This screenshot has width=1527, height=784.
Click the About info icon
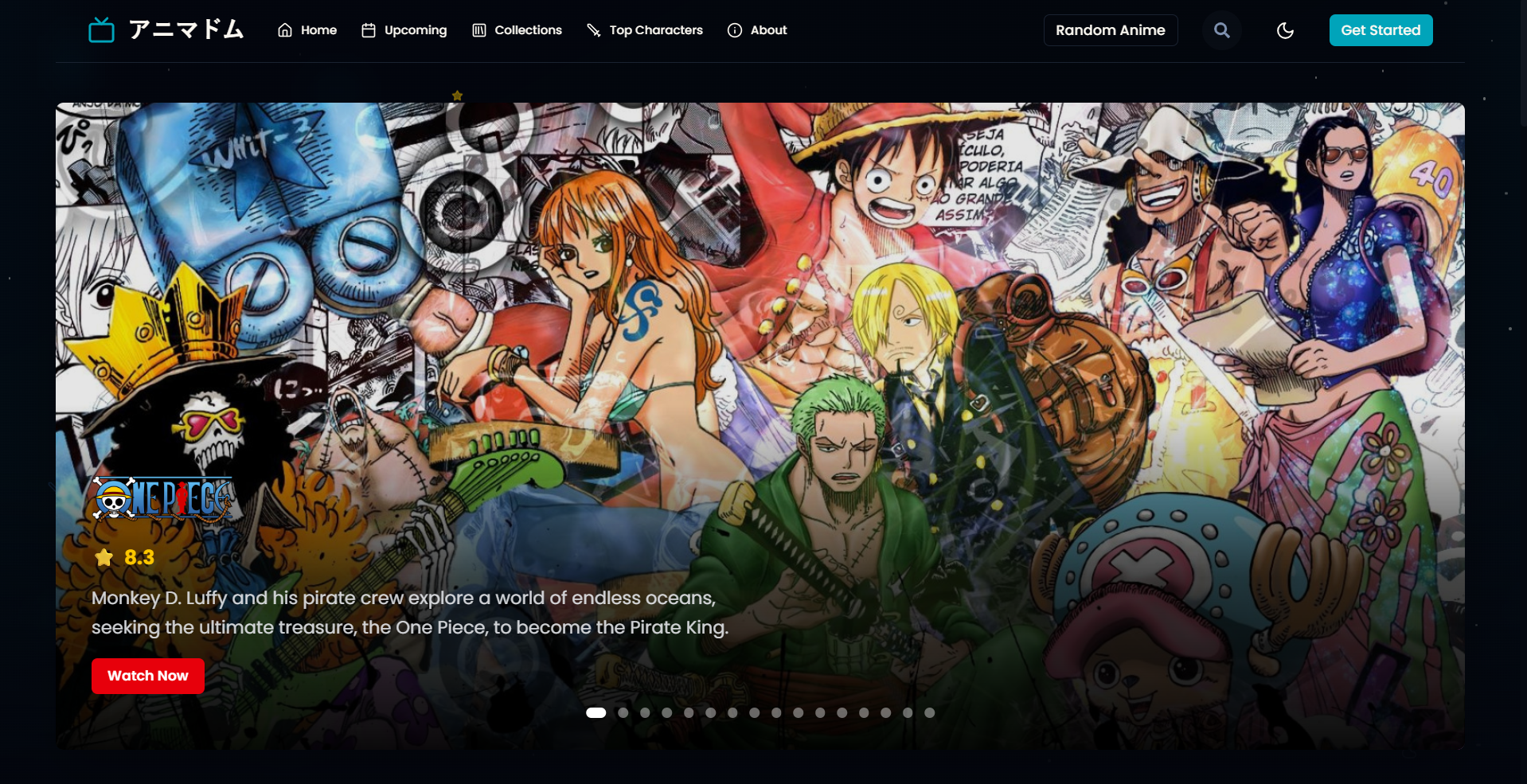(x=735, y=30)
